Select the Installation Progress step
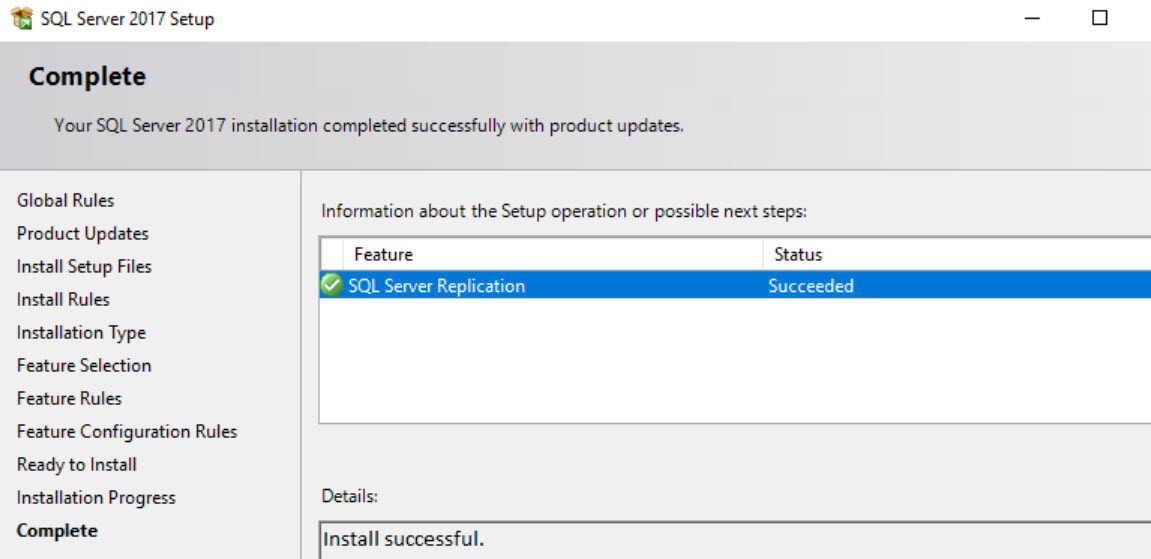Viewport: 1151px width, 559px height. [96, 497]
